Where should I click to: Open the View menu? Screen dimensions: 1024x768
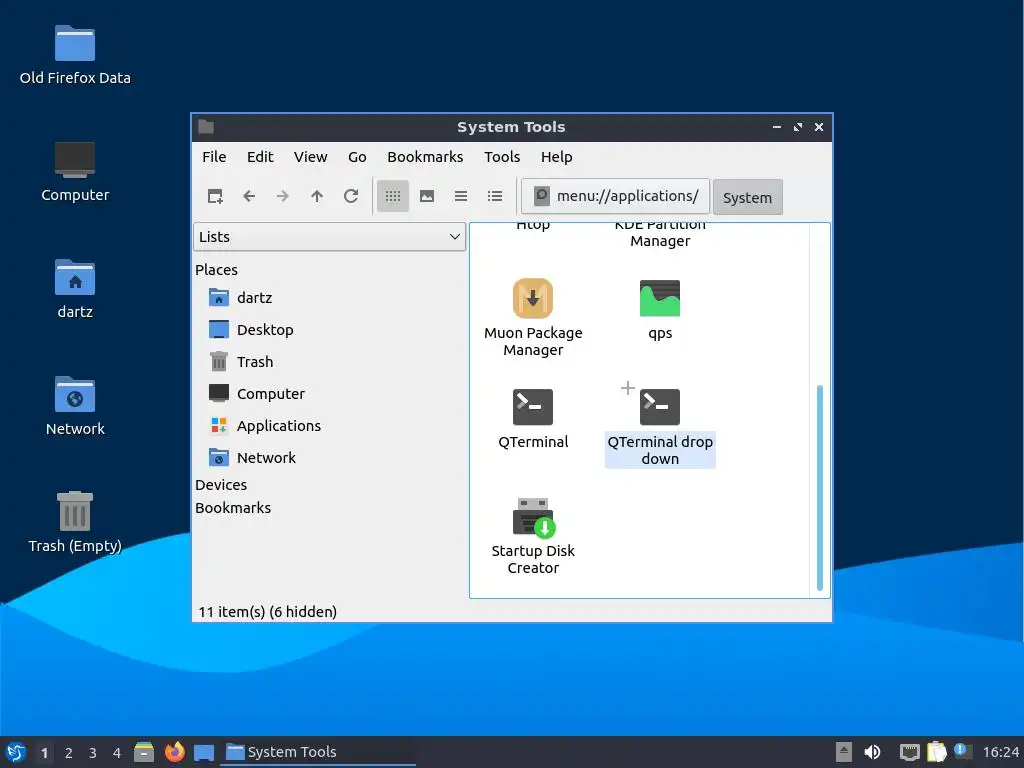click(x=310, y=157)
